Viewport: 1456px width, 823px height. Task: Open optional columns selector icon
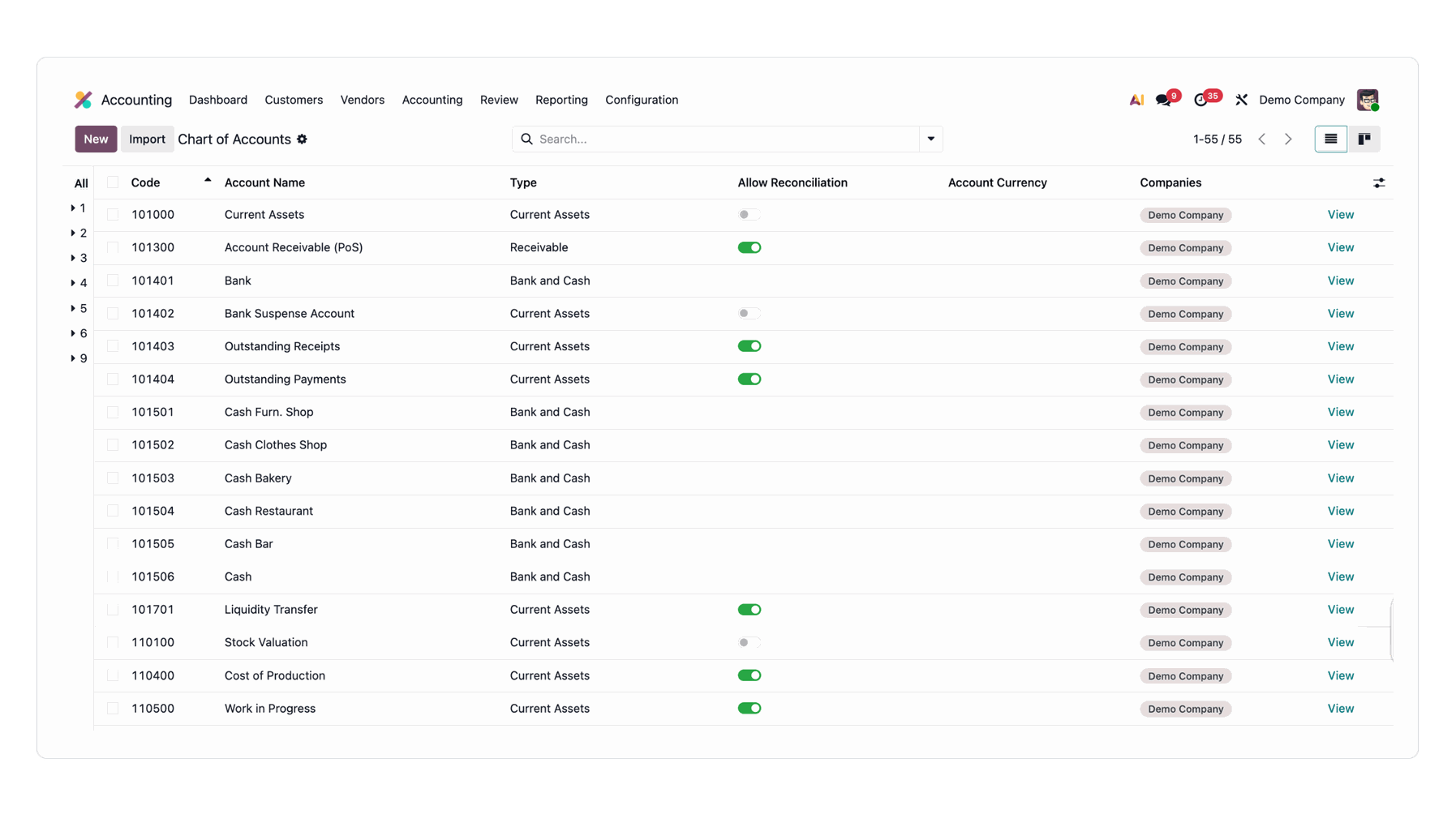(1380, 182)
